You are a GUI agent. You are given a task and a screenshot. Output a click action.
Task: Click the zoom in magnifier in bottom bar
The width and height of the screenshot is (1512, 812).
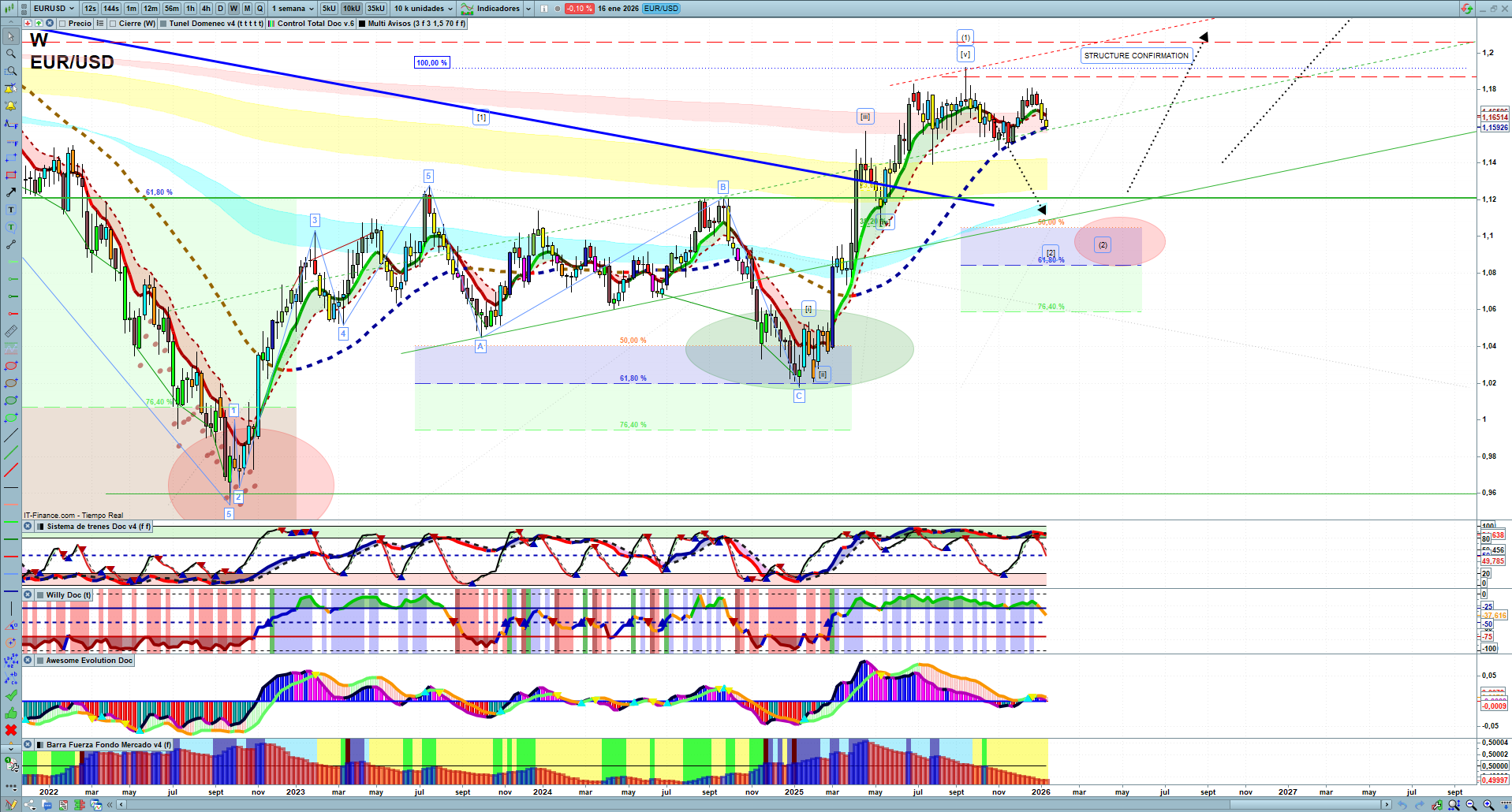(1488, 805)
